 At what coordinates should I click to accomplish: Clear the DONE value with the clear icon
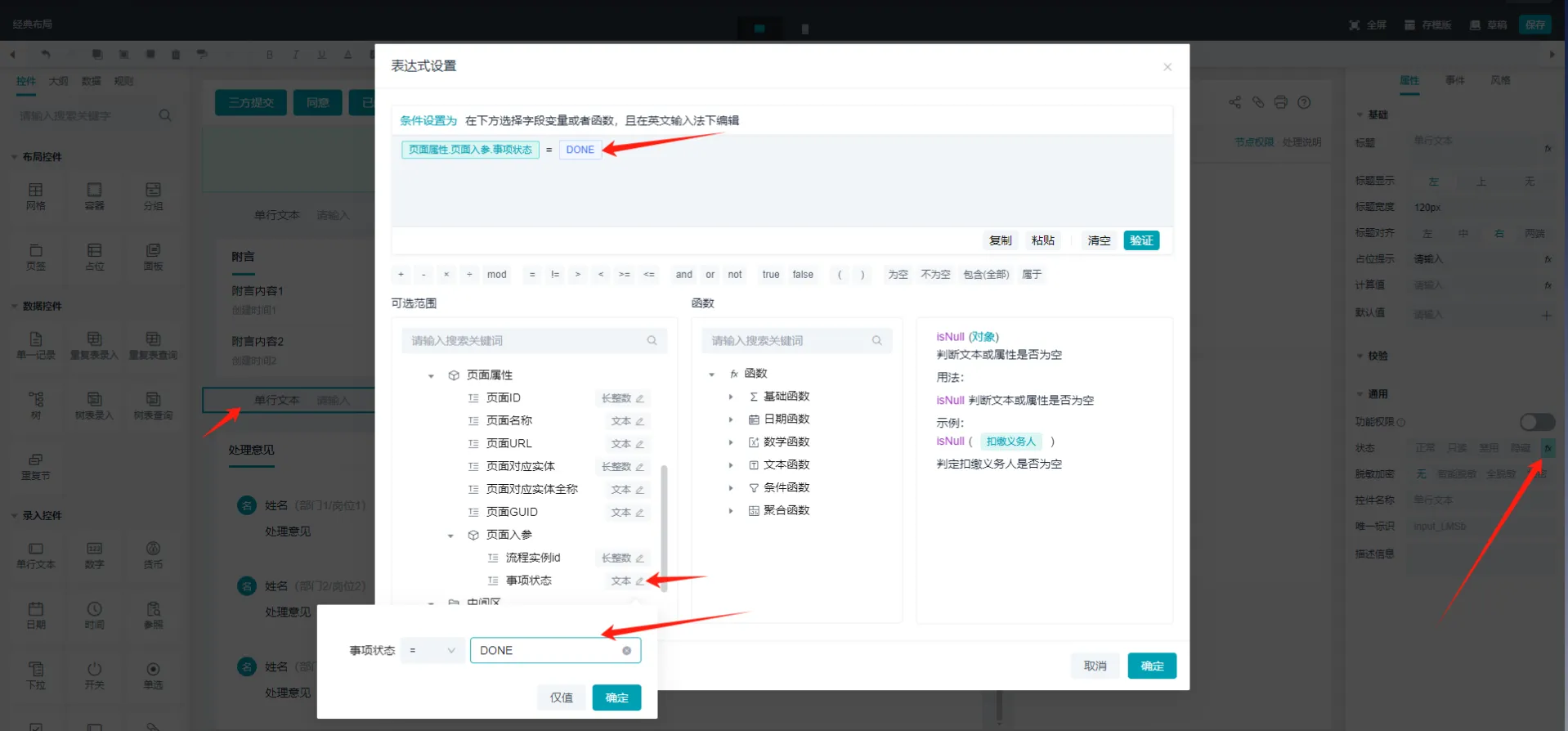[627, 651]
